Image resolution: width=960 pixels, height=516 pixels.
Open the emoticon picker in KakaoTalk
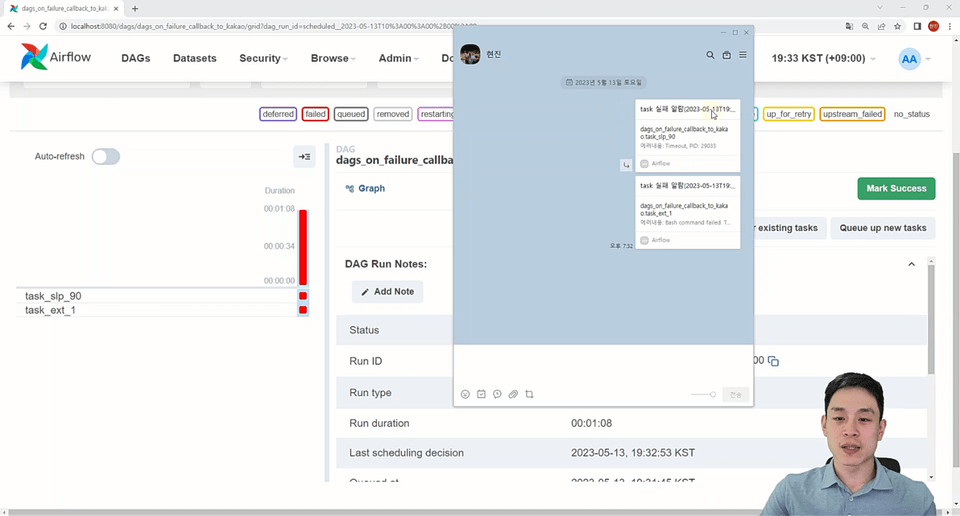pos(465,394)
